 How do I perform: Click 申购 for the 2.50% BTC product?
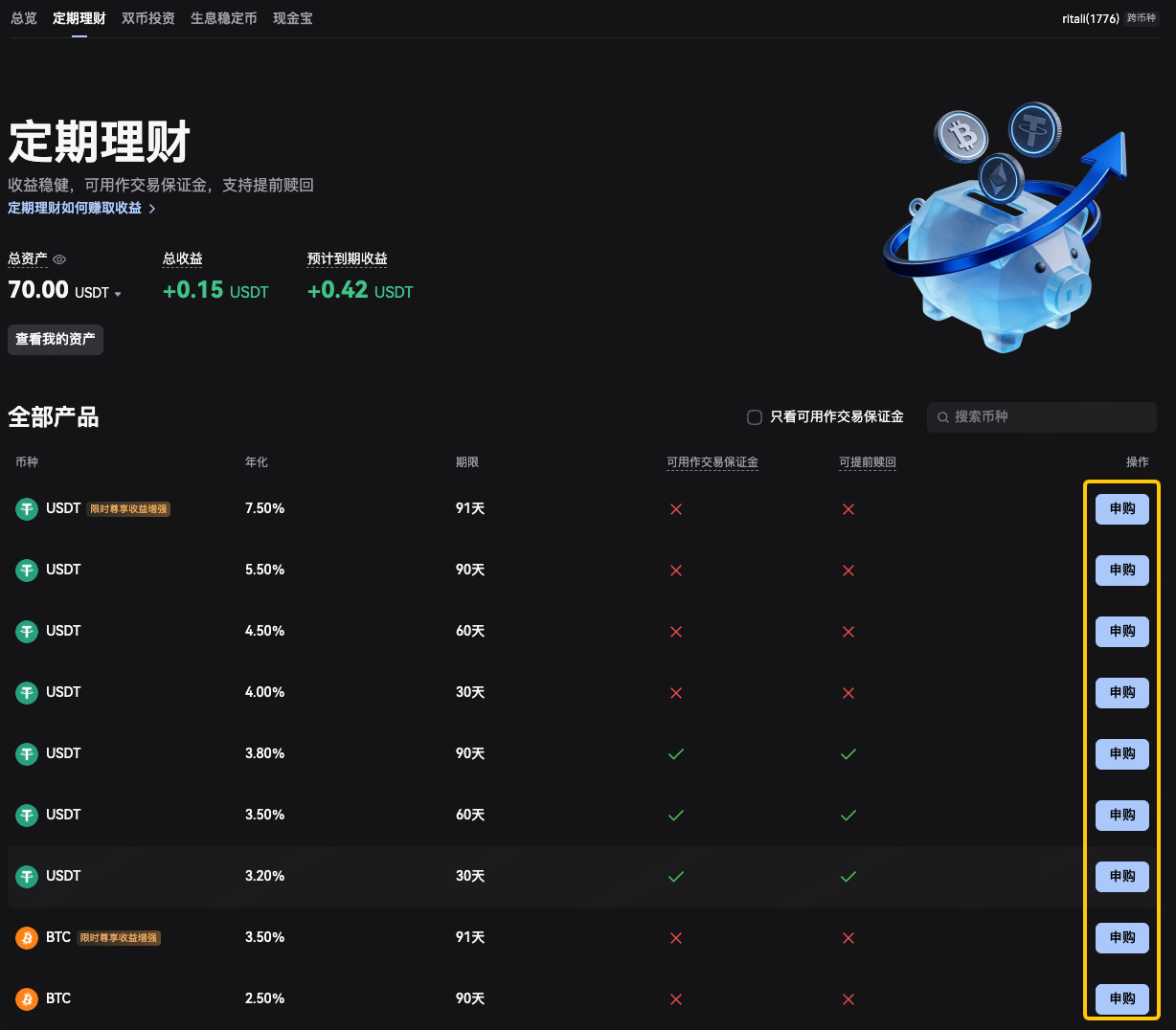(1122, 999)
